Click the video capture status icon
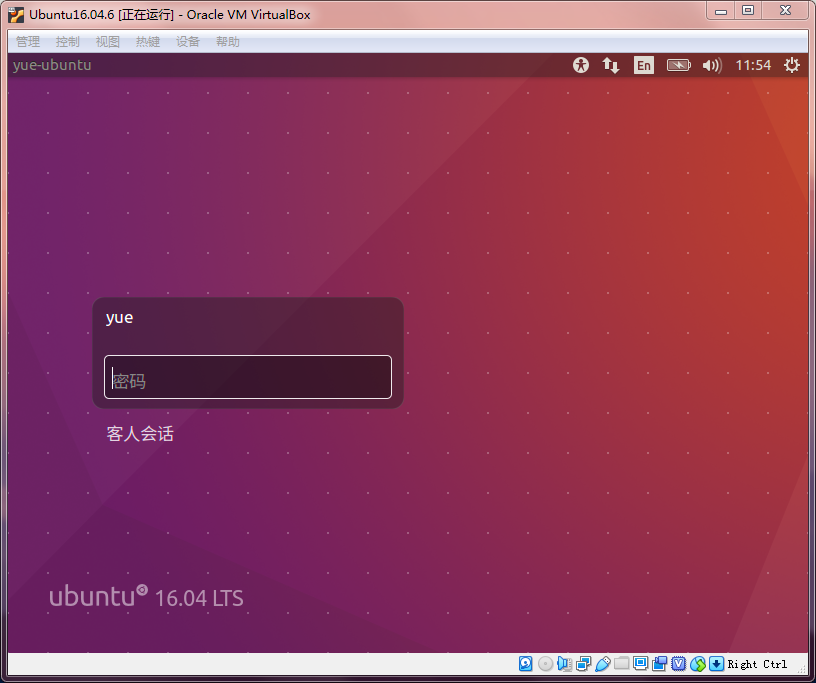Viewport: 816px width, 683px height. click(x=659, y=664)
